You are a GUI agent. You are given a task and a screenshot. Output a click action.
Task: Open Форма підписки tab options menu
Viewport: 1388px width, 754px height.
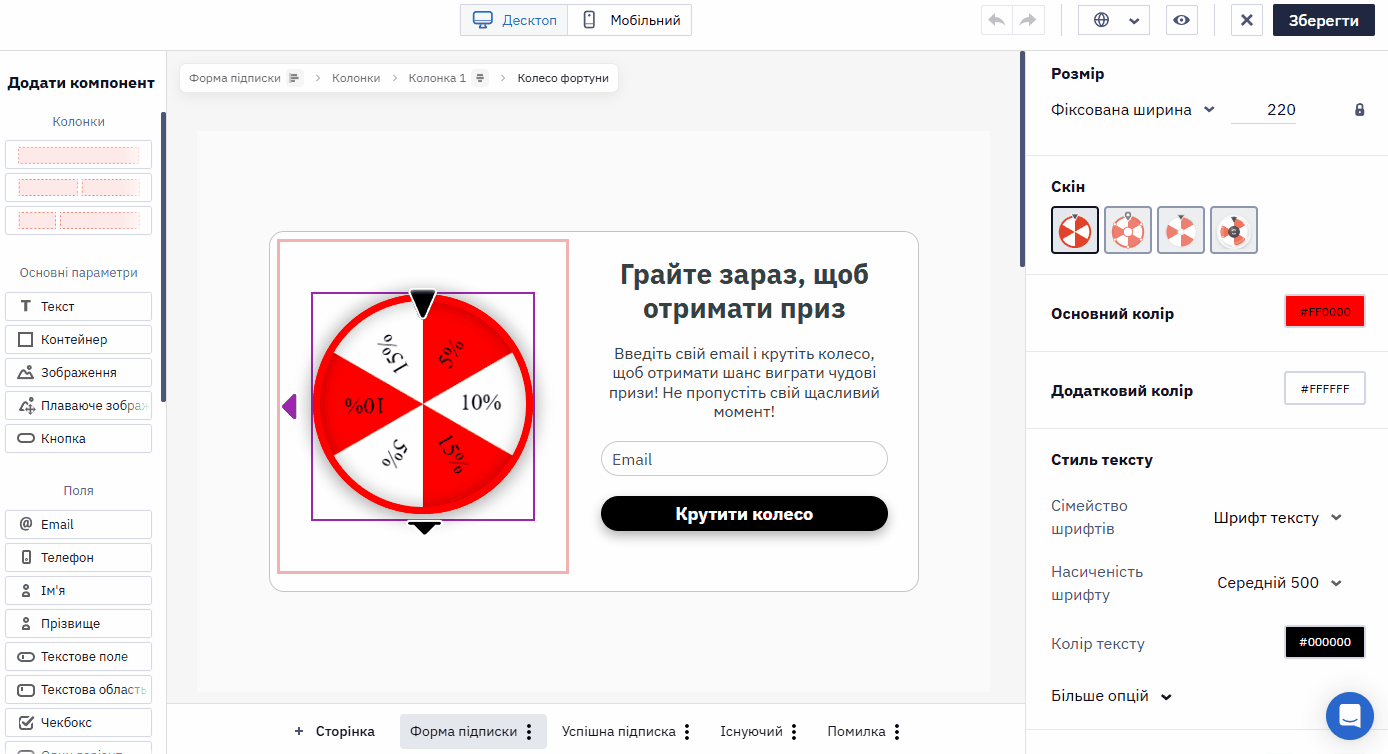point(529,732)
